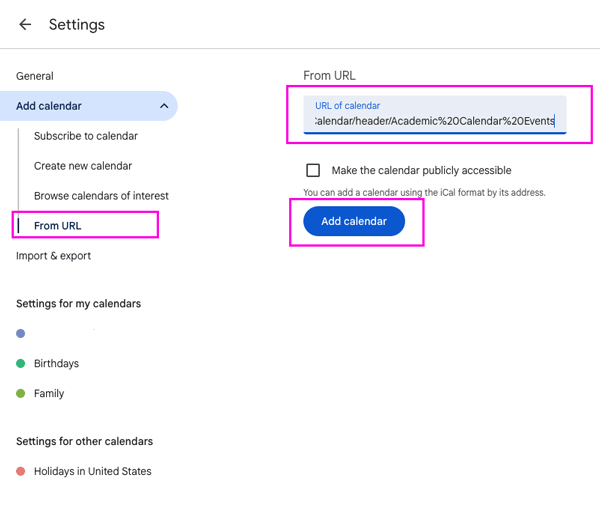Enable Make the calendar publicly accessible checkbox
Image resolution: width=600 pixels, height=515 pixels.
click(x=313, y=170)
